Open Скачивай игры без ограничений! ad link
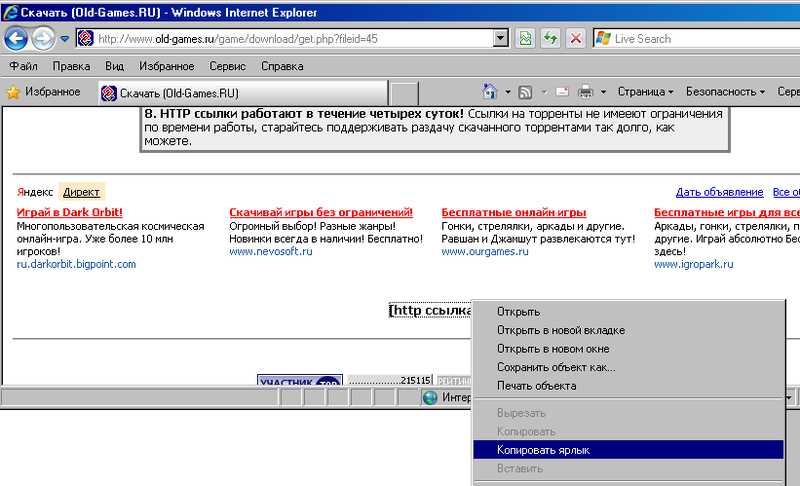 (321, 212)
